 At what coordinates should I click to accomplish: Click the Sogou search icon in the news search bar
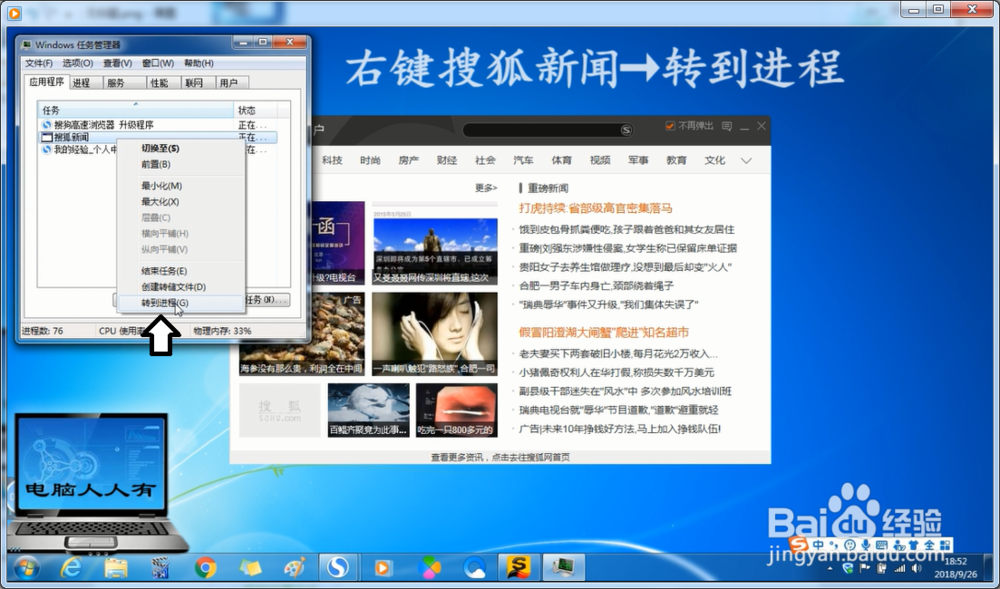click(x=626, y=130)
